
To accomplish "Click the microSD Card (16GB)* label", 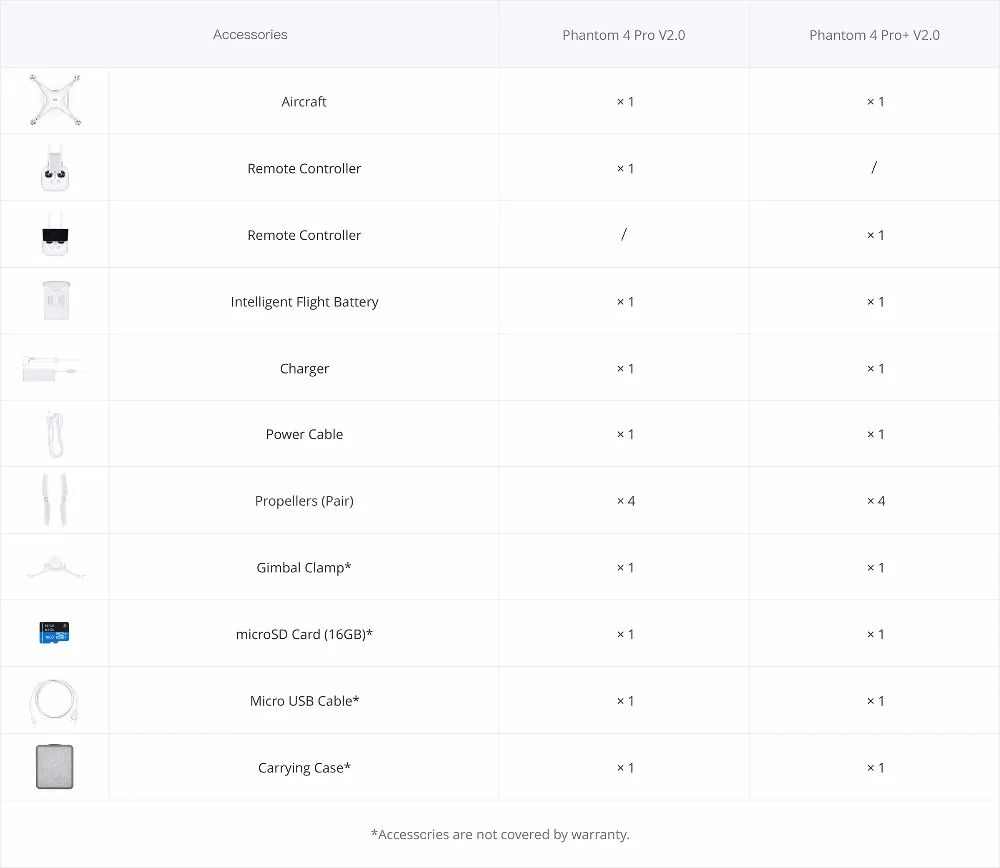I will [x=304, y=634].
